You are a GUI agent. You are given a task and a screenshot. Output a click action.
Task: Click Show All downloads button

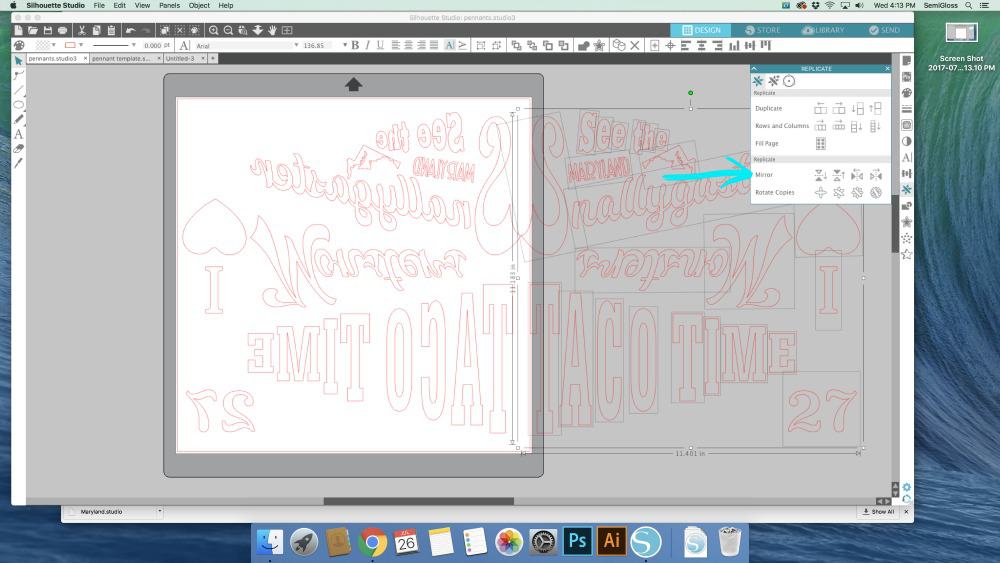(878, 511)
